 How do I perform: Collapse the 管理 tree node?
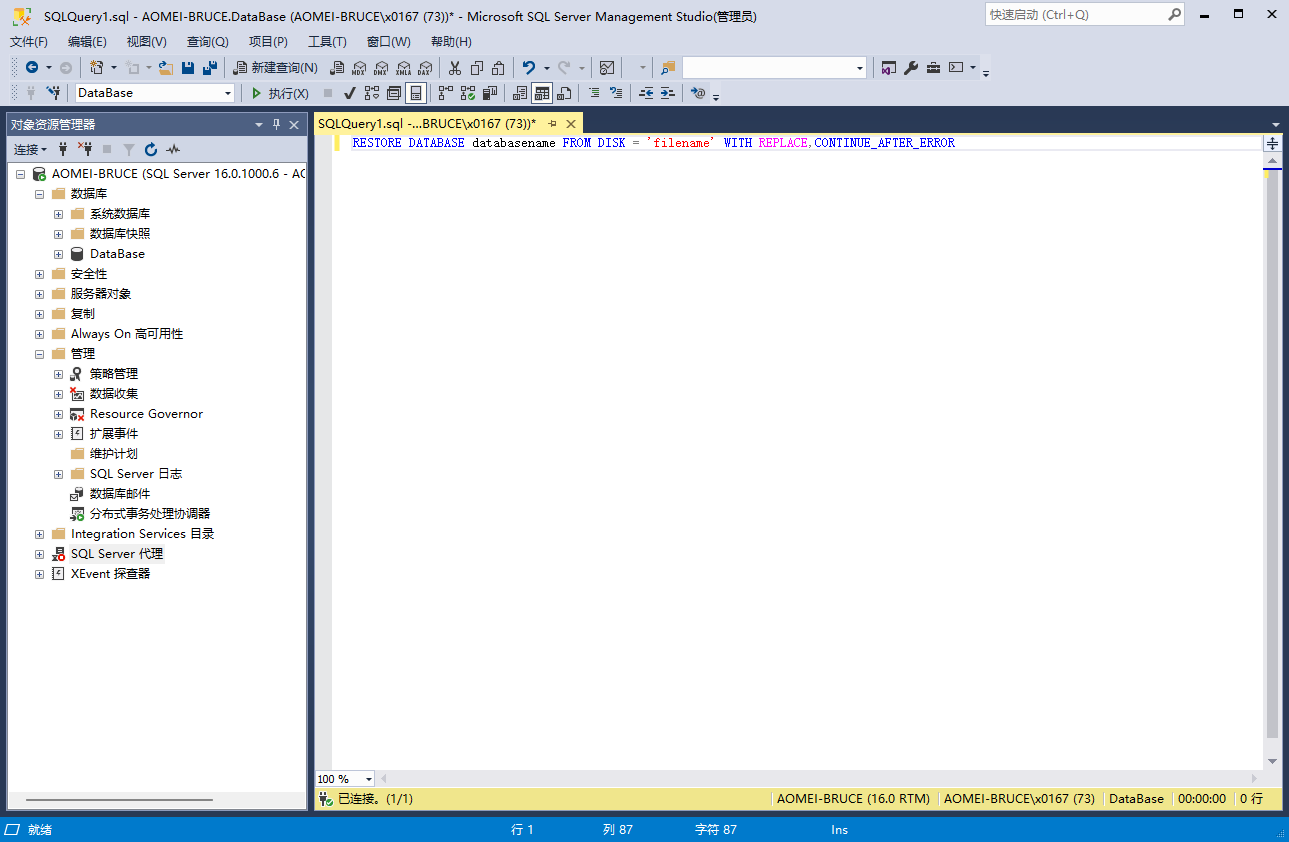tap(40, 354)
